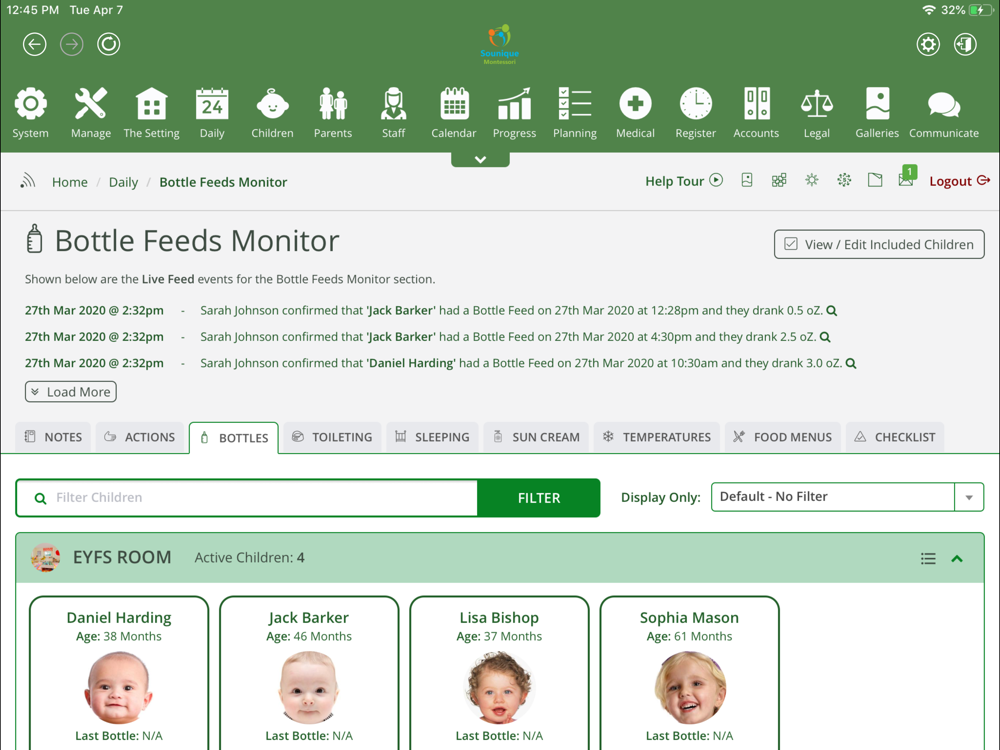Open the Staff section
Image resolution: width=1000 pixels, height=750 pixels.
tap(393, 113)
